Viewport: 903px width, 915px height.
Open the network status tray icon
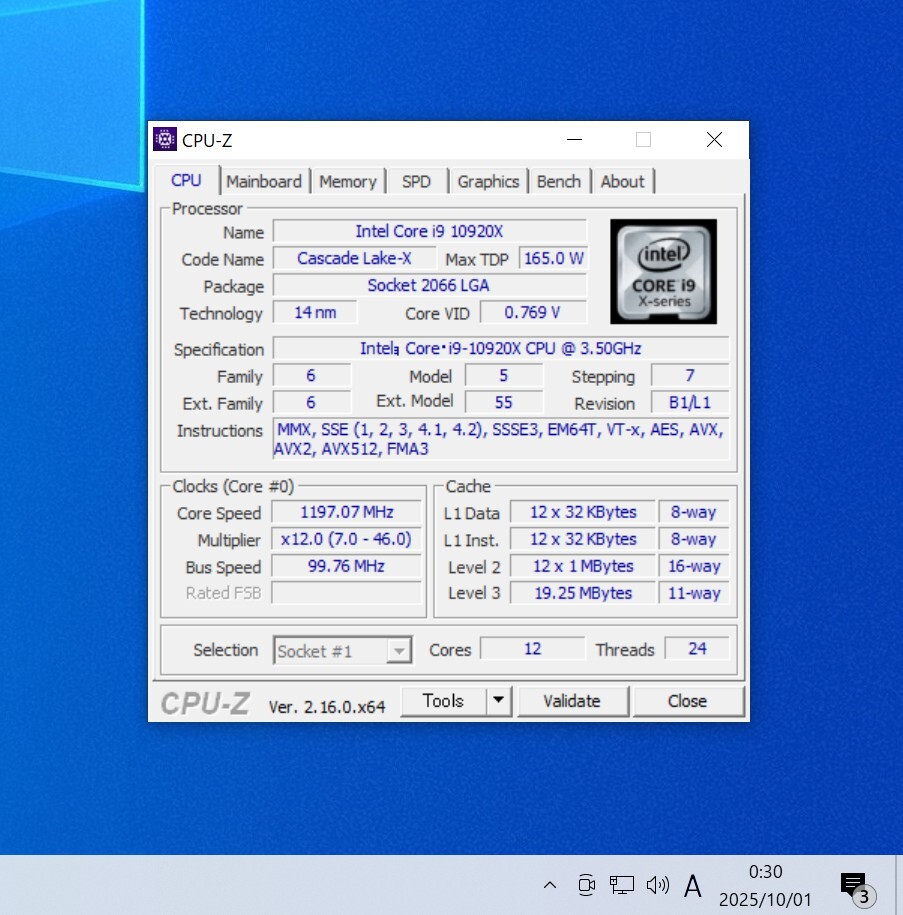coord(621,885)
